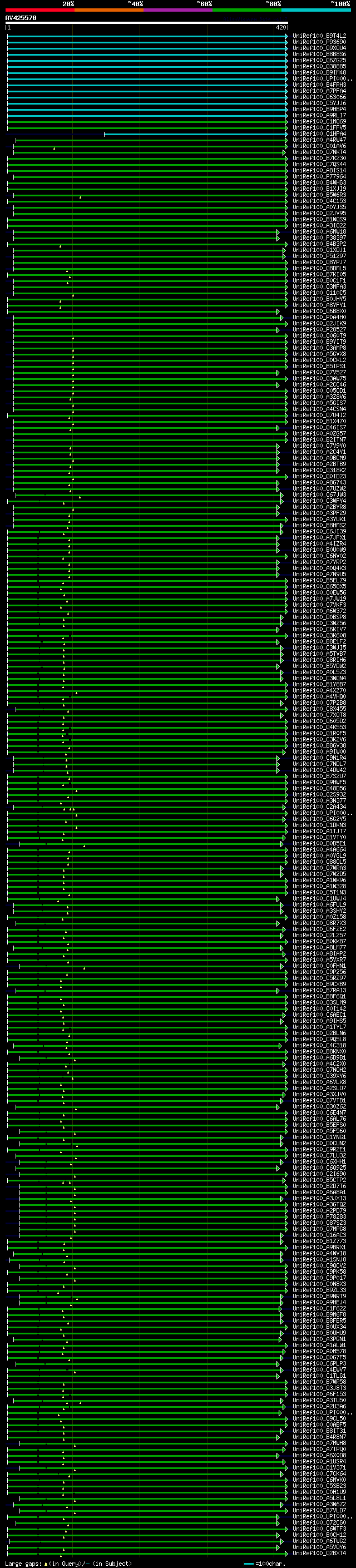
Task: Open hit UniRef100_P93690
Action: click(x=319, y=42)
